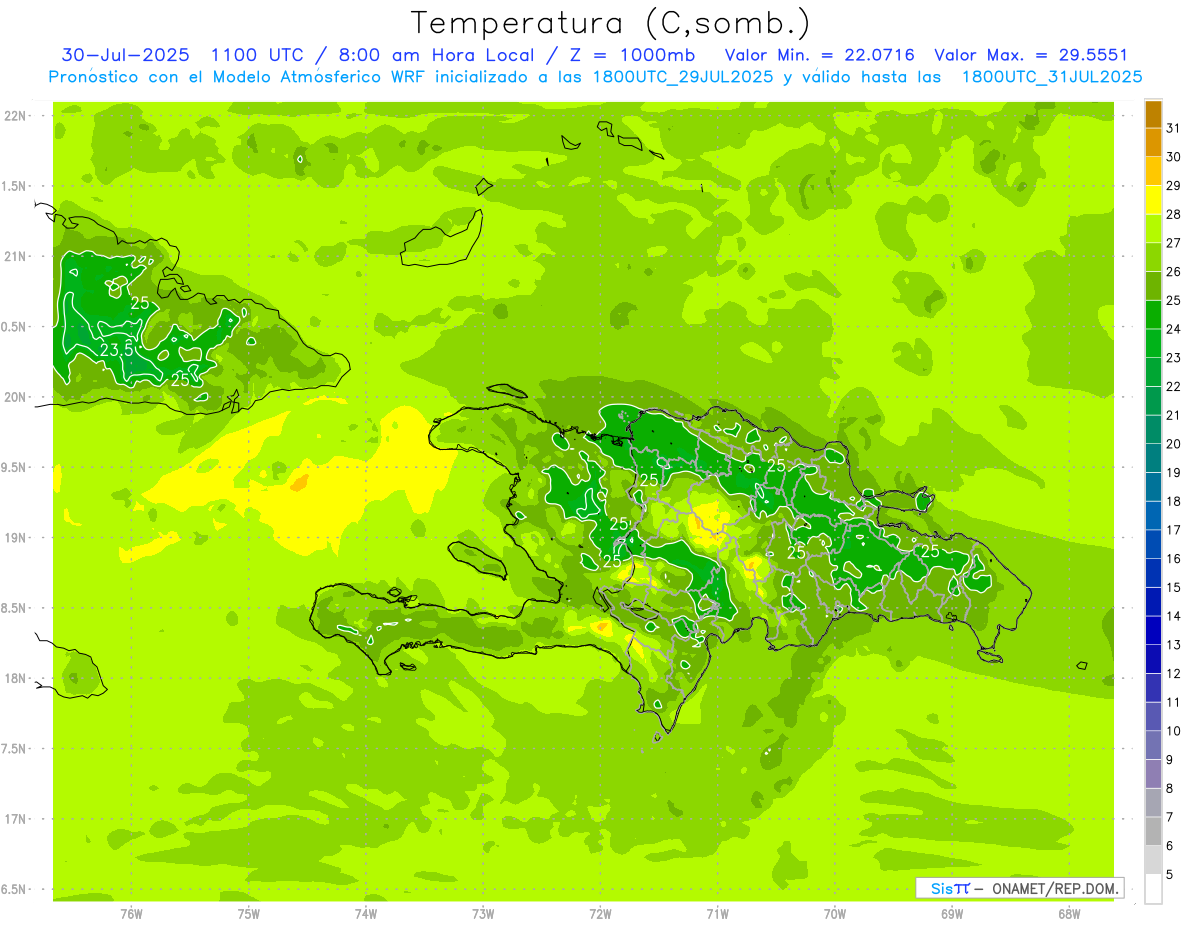Click the '68W' longitude label
The width and height of the screenshot is (1200, 927).
point(1069,914)
